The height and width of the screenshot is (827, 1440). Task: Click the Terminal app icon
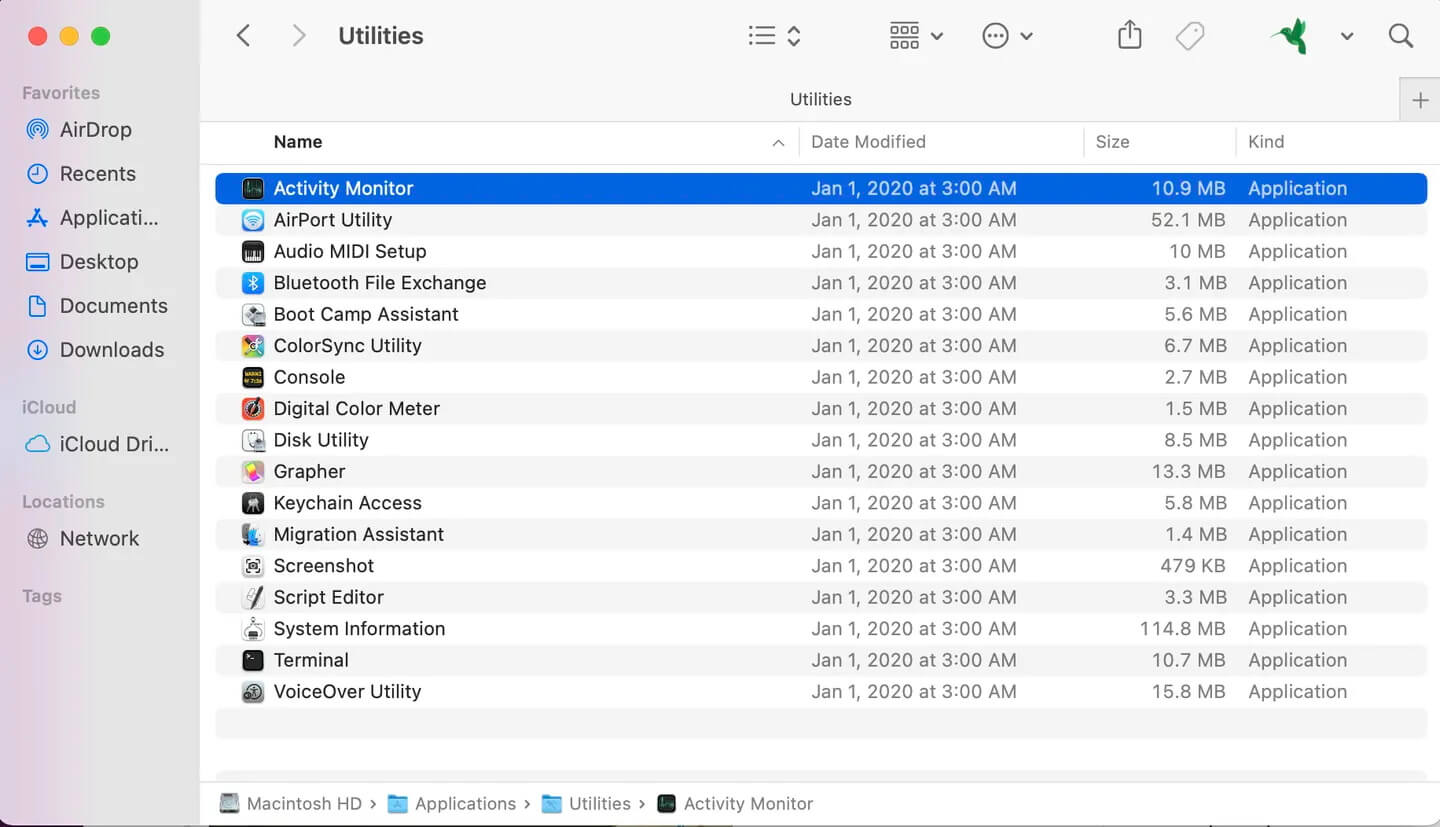pos(253,660)
